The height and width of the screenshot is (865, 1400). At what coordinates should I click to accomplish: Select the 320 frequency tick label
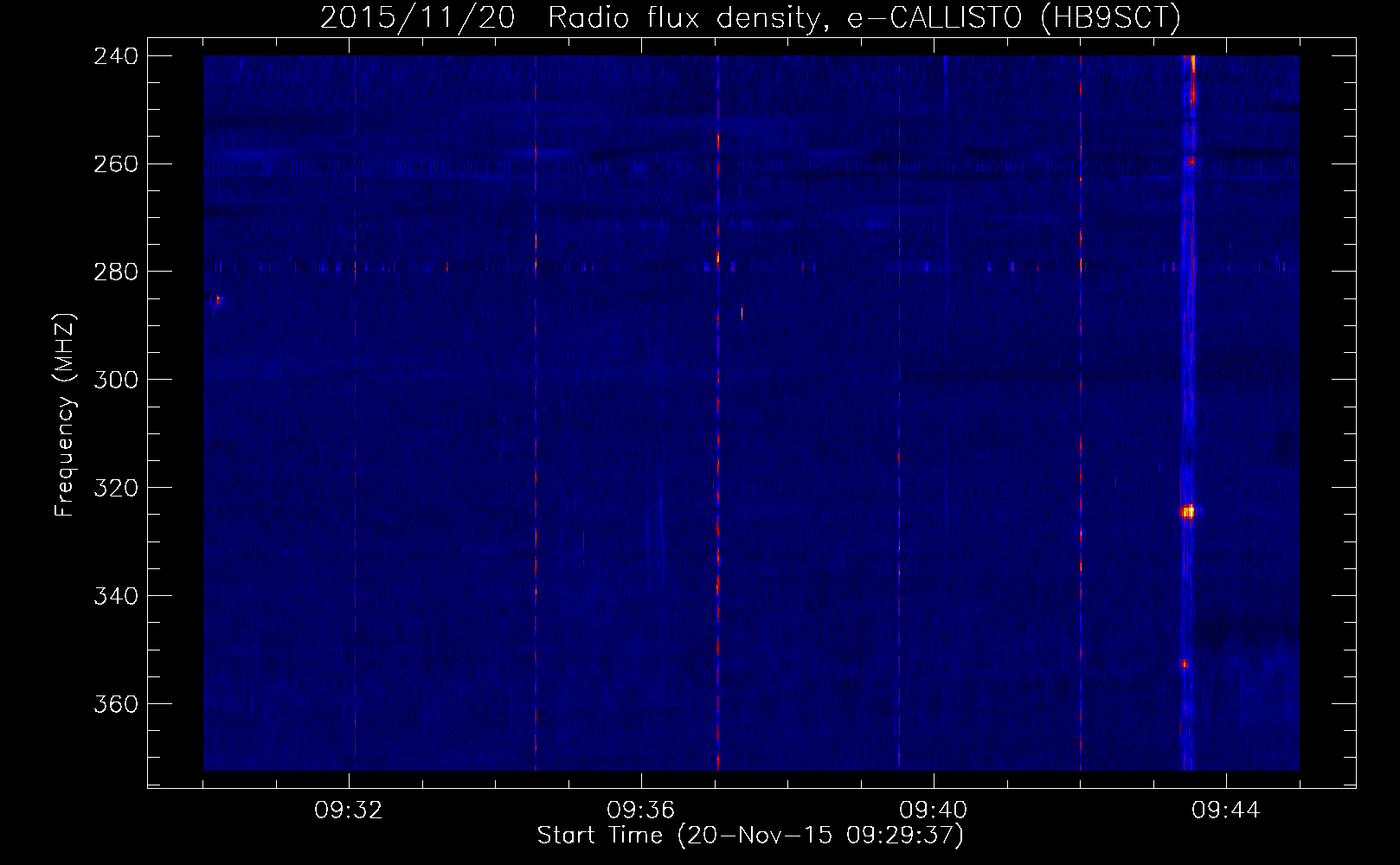coord(115,489)
